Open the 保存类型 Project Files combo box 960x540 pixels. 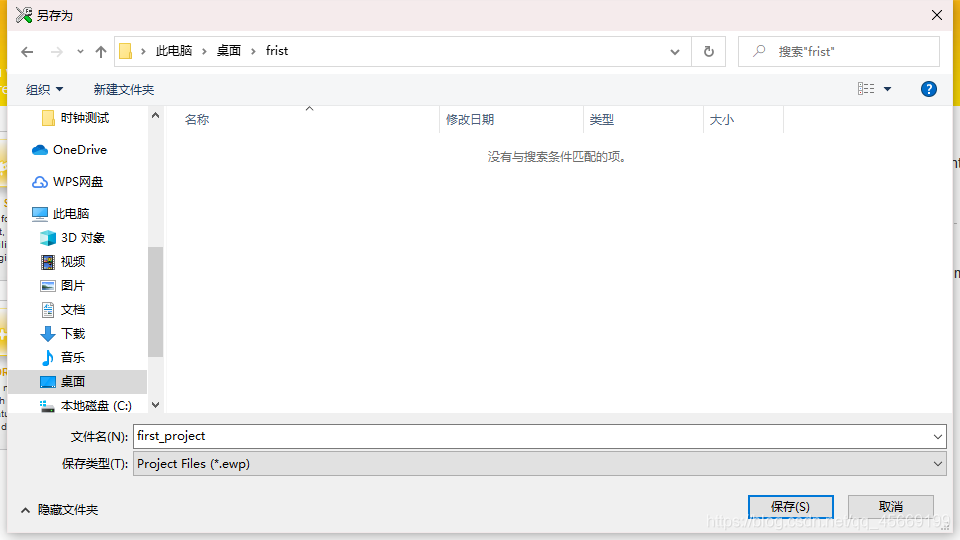pos(539,464)
